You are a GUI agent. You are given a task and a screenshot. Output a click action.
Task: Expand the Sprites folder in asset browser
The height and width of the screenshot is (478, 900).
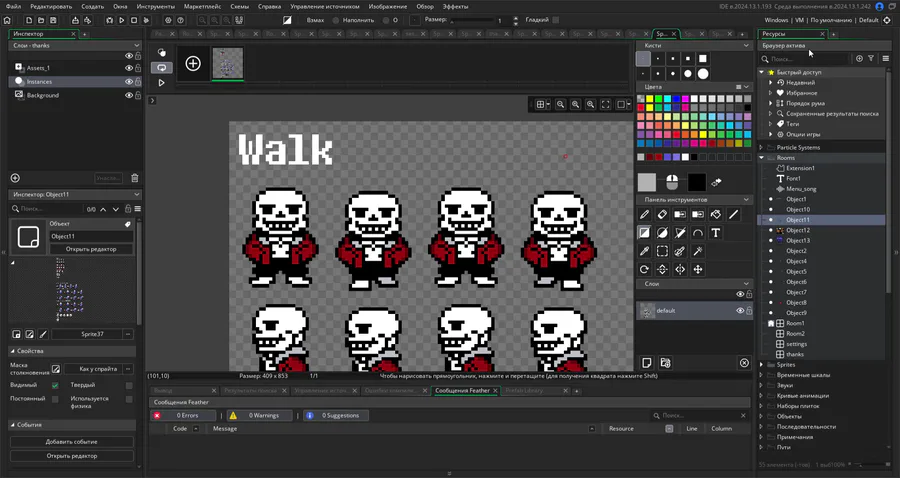[762, 364]
